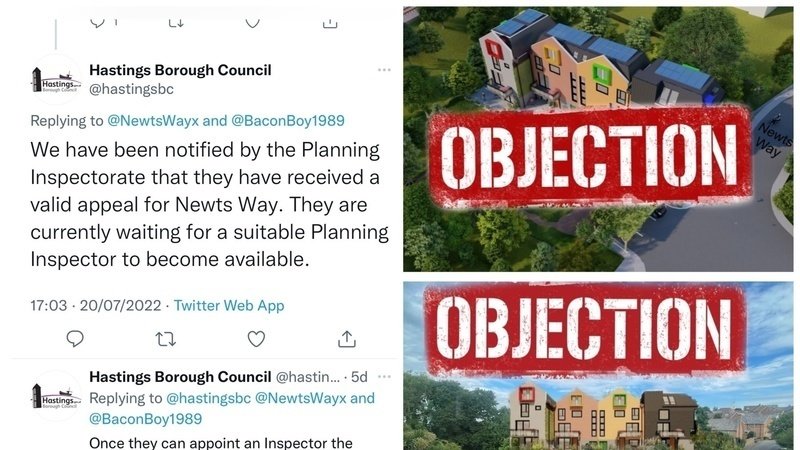Open the street-view housing OBJECTION image
Viewport: 800px width, 450px height.
point(598,366)
